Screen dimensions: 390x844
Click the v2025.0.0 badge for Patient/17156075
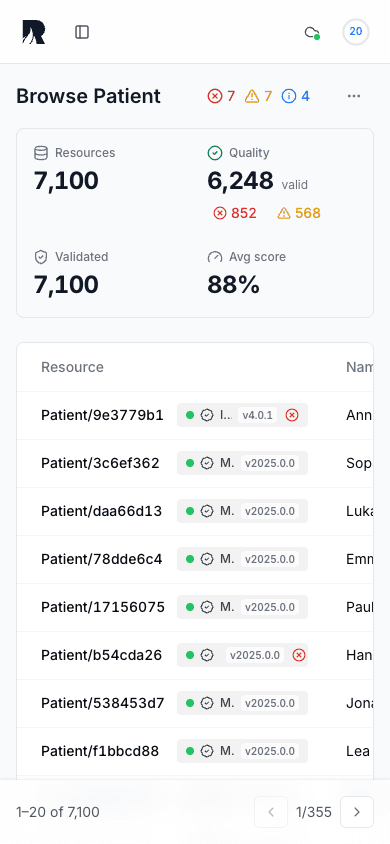click(x=270, y=607)
